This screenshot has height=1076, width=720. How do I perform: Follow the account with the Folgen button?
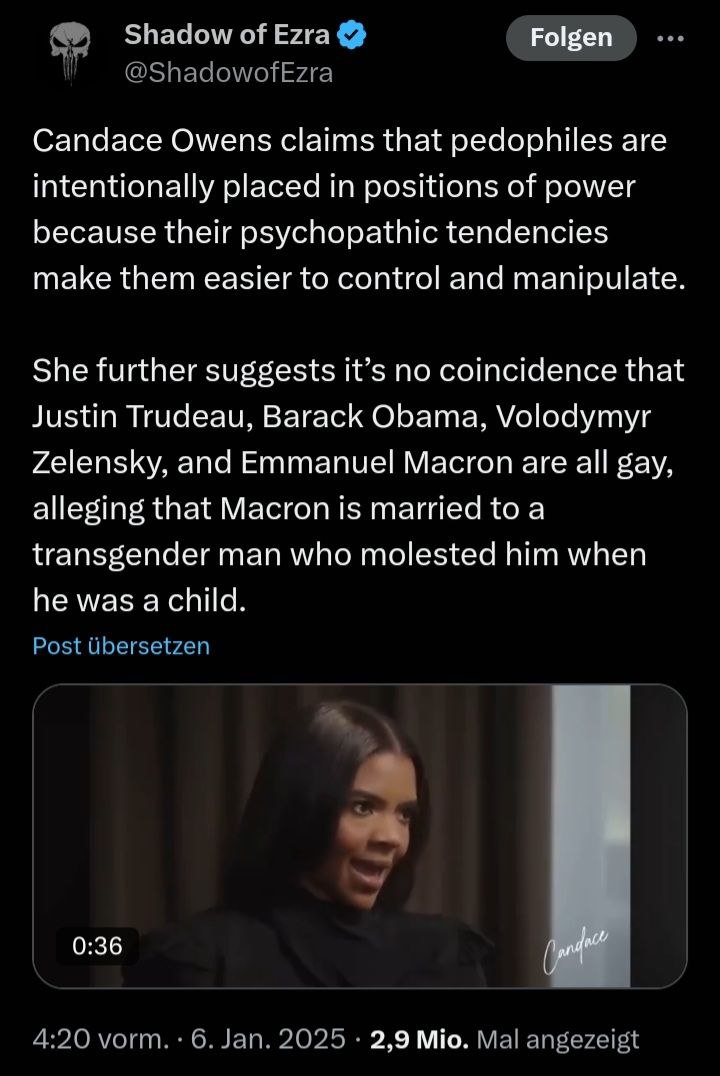tap(571, 38)
